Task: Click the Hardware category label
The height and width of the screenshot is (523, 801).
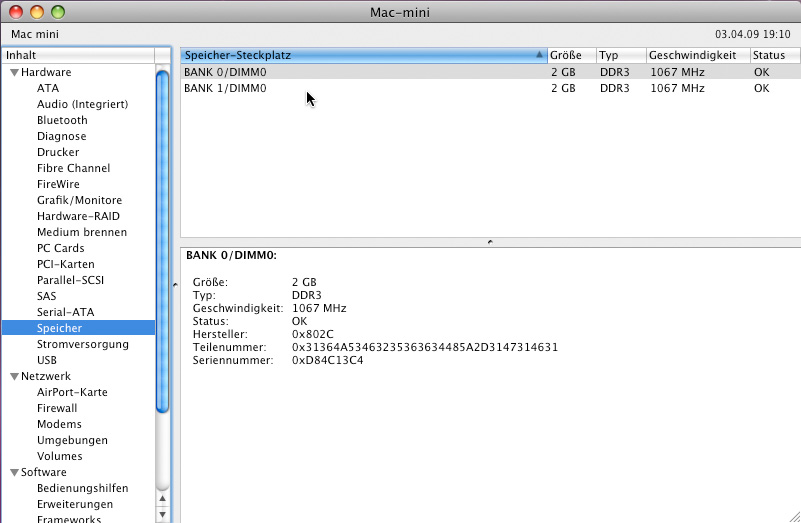Action: tap(46, 73)
